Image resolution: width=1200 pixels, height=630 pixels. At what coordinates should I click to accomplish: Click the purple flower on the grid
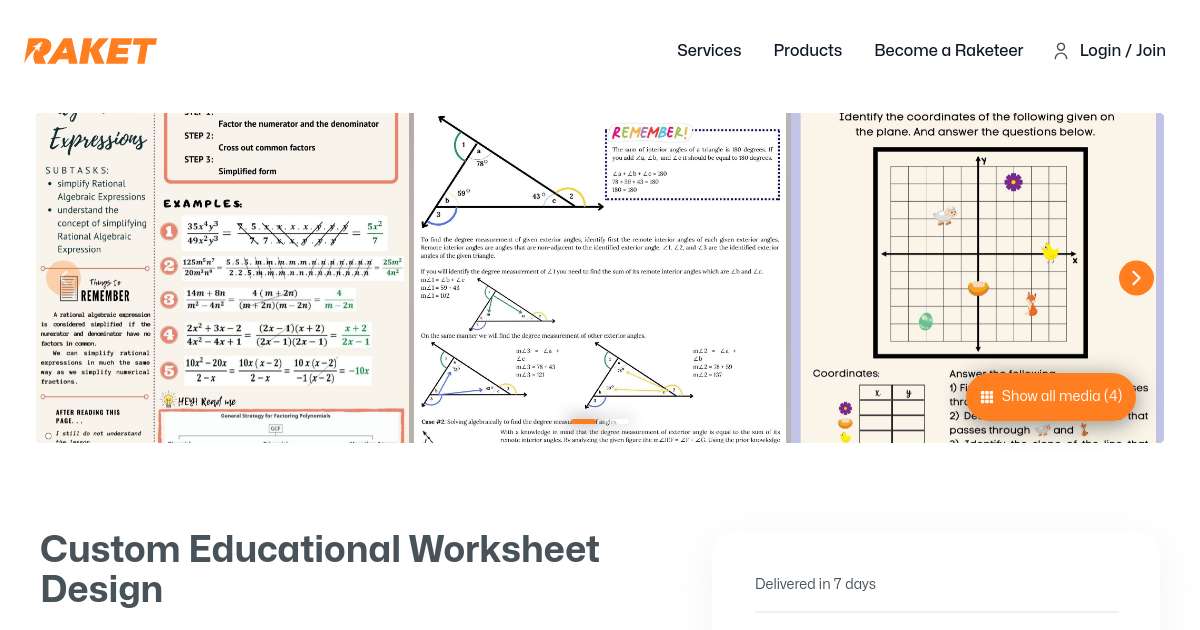pos(1013,181)
